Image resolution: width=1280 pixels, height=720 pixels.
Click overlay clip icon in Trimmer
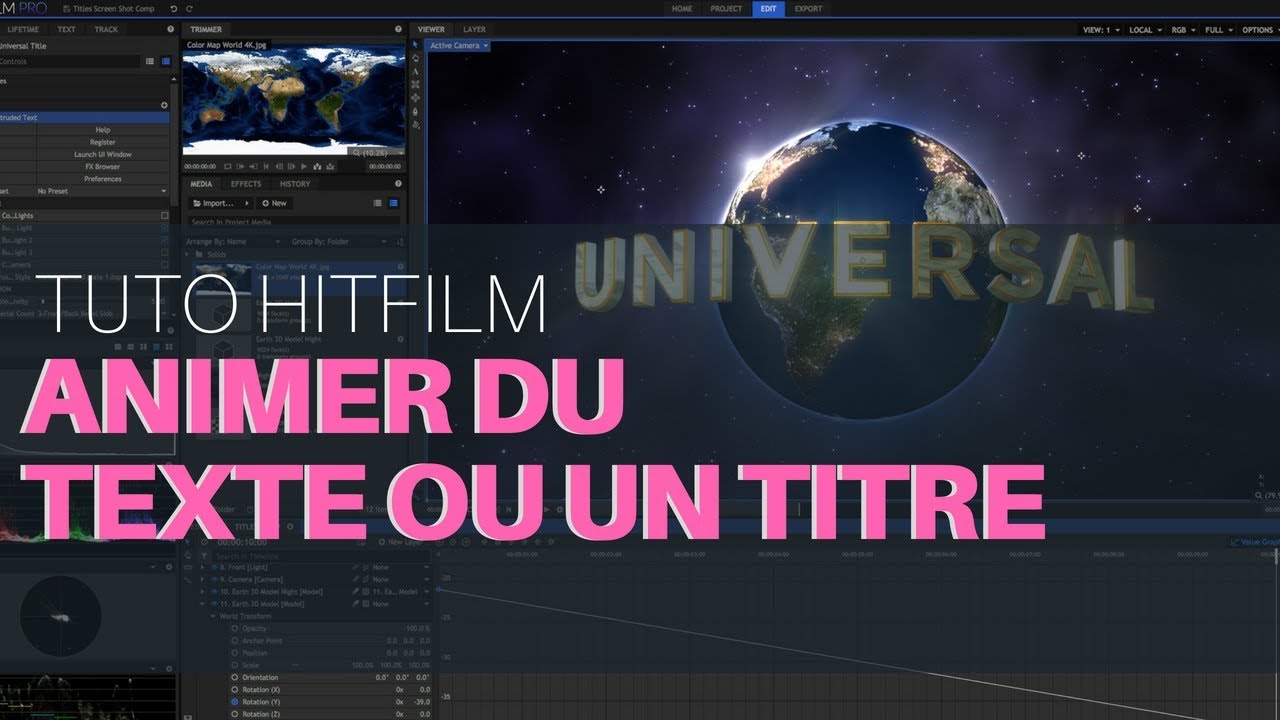[330, 166]
